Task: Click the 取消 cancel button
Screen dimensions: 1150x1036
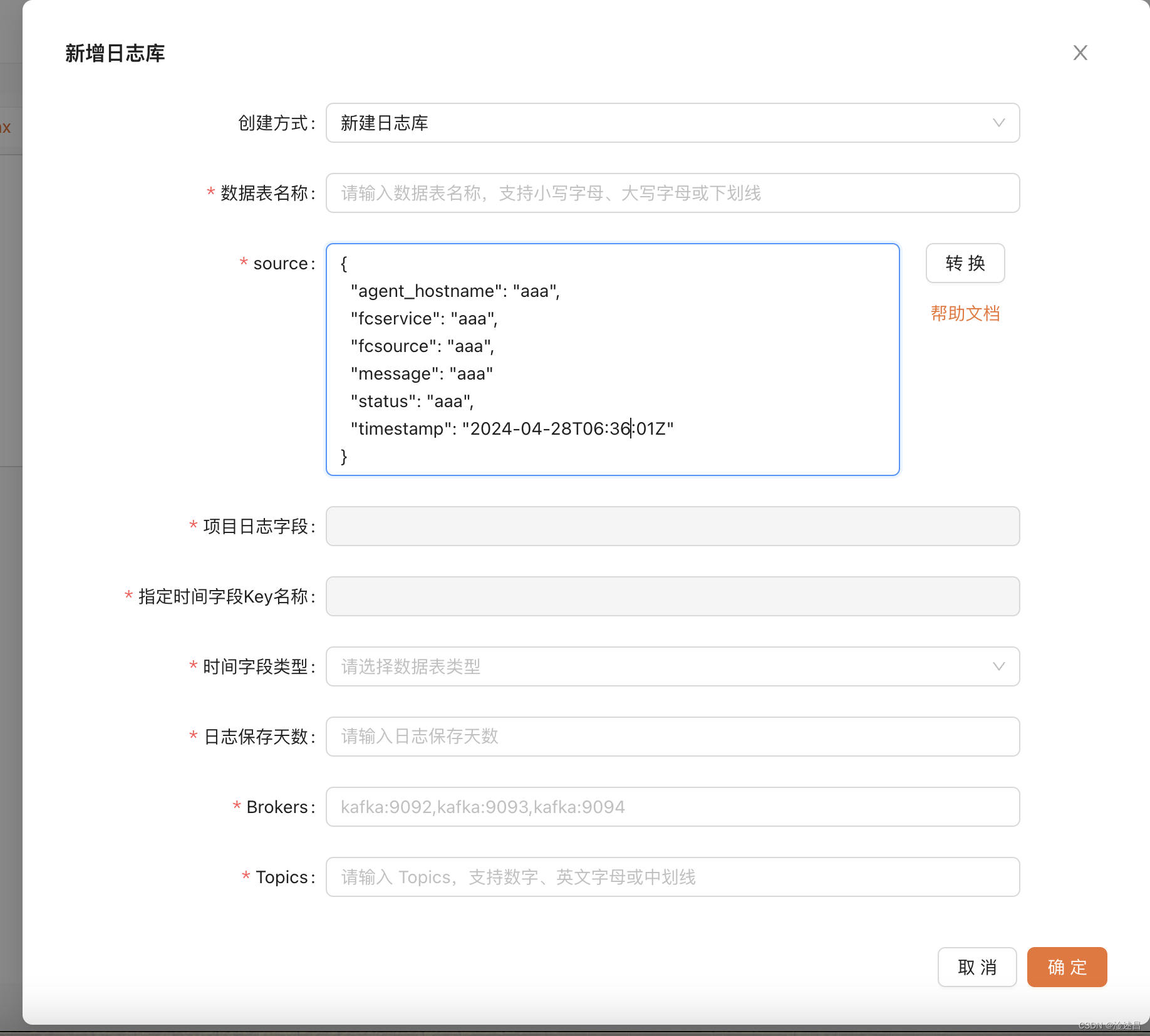Action: click(976, 967)
